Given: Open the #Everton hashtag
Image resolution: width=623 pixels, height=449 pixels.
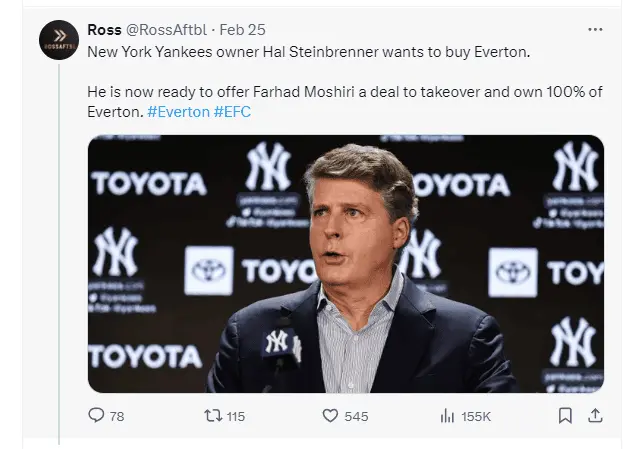Looking at the screenshot, I should 178,111.
